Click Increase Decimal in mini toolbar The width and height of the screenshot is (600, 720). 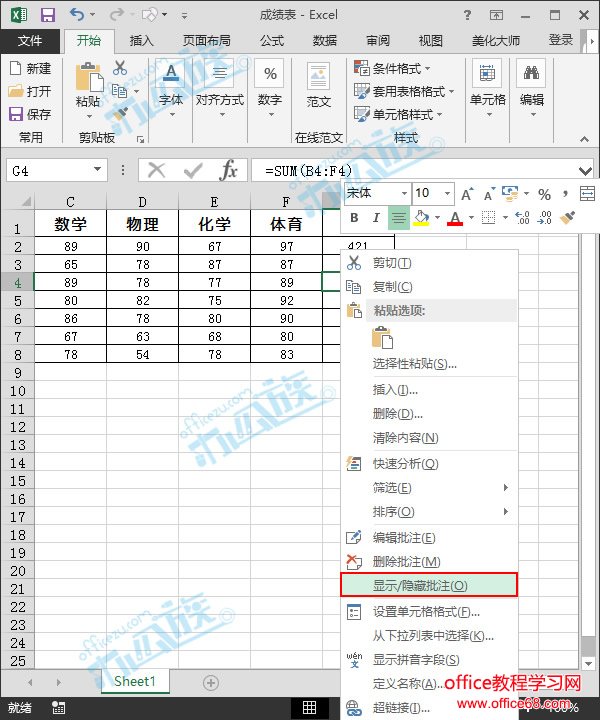(x=522, y=218)
